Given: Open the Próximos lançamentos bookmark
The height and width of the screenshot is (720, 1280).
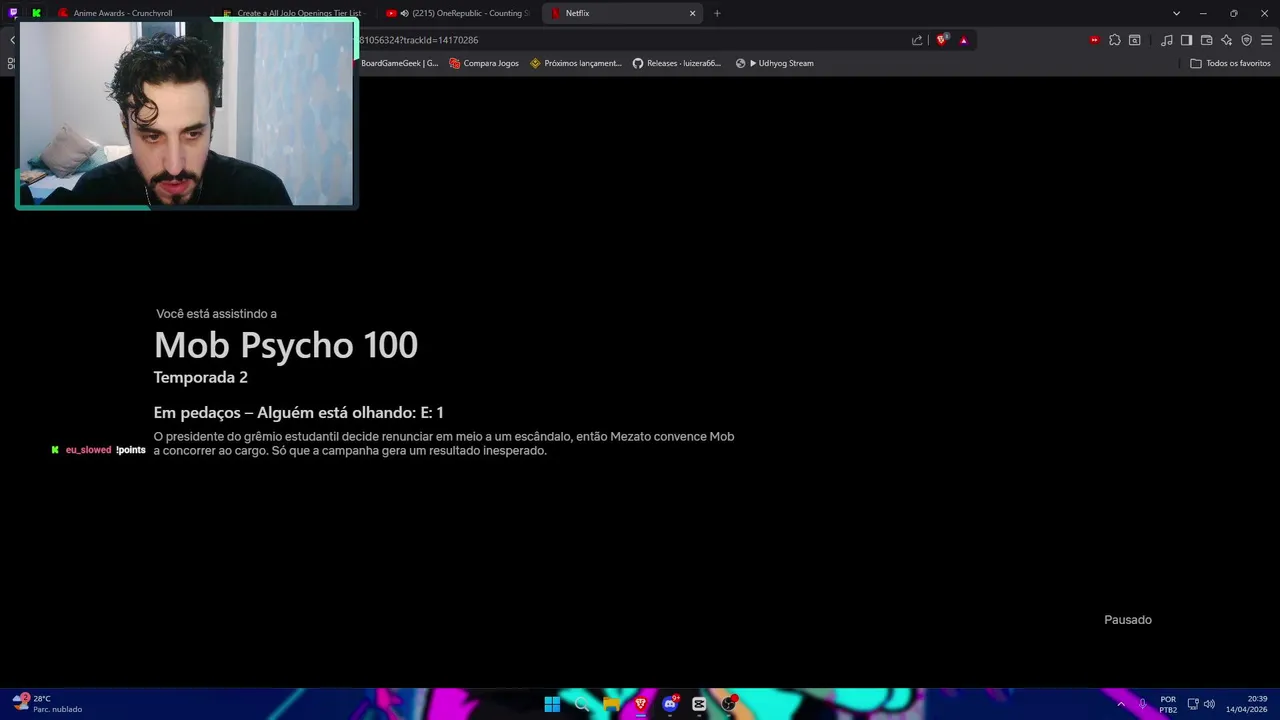Looking at the screenshot, I should [x=576, y=63].
